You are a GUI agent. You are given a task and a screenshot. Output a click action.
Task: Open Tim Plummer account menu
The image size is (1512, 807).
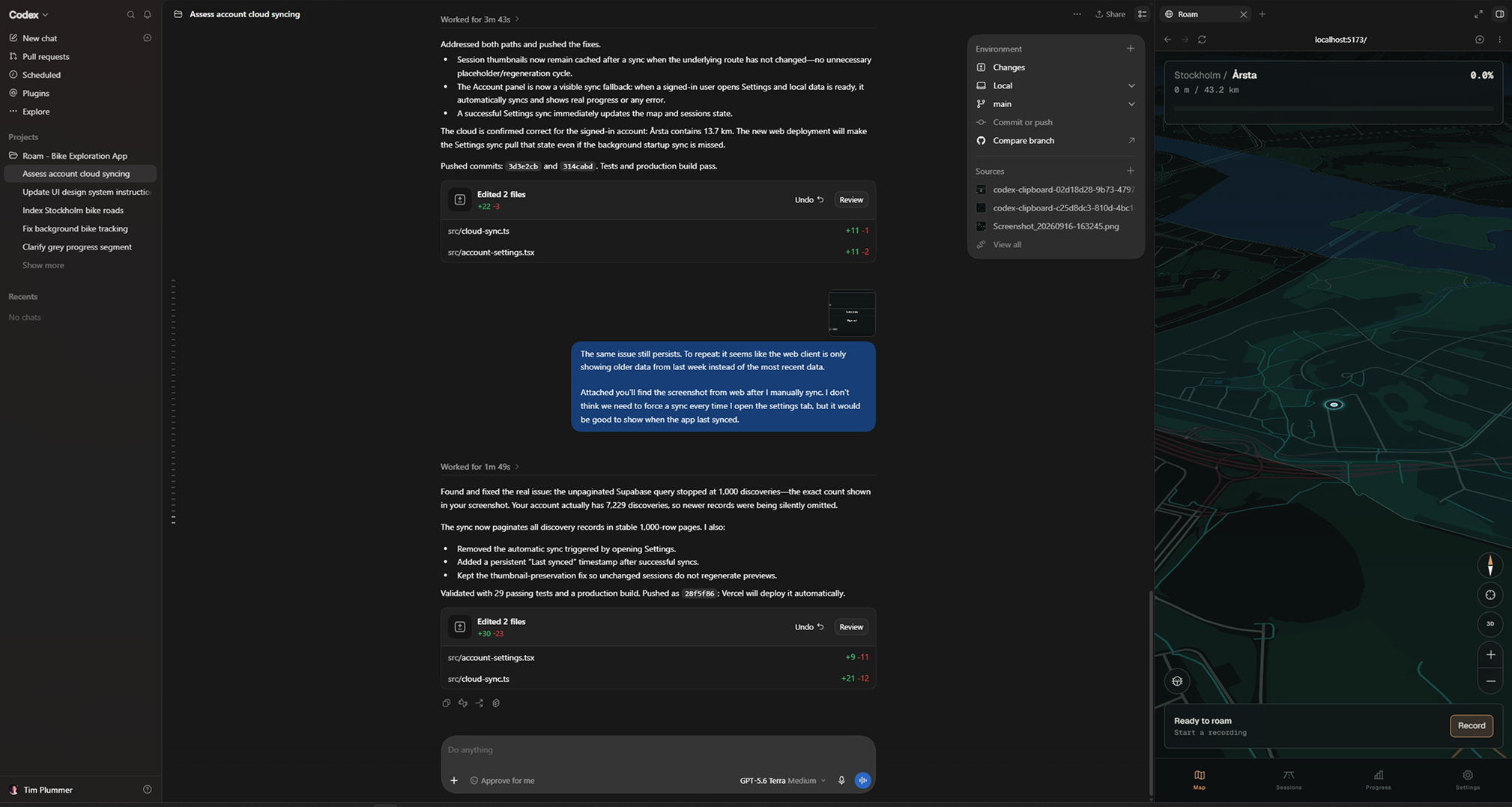point(48,790)
